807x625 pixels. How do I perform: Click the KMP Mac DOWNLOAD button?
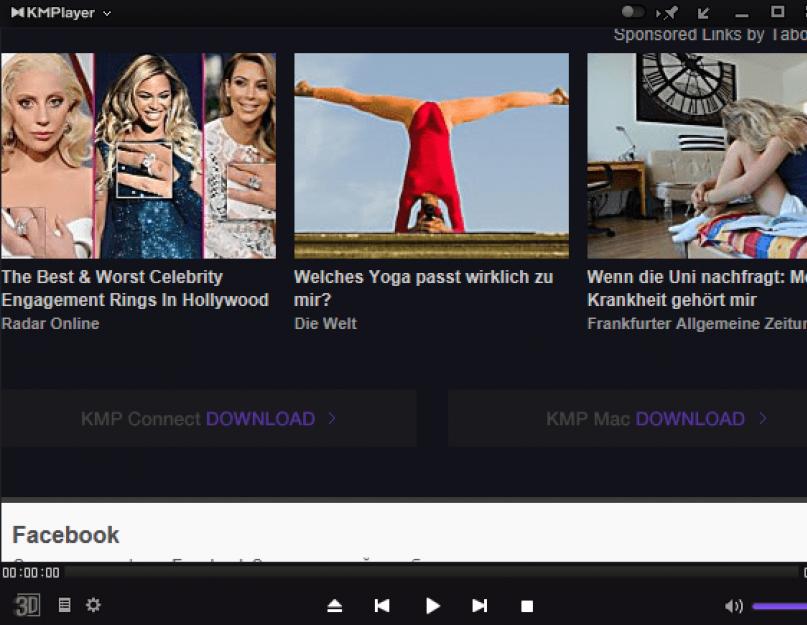[x=627, y=419]
